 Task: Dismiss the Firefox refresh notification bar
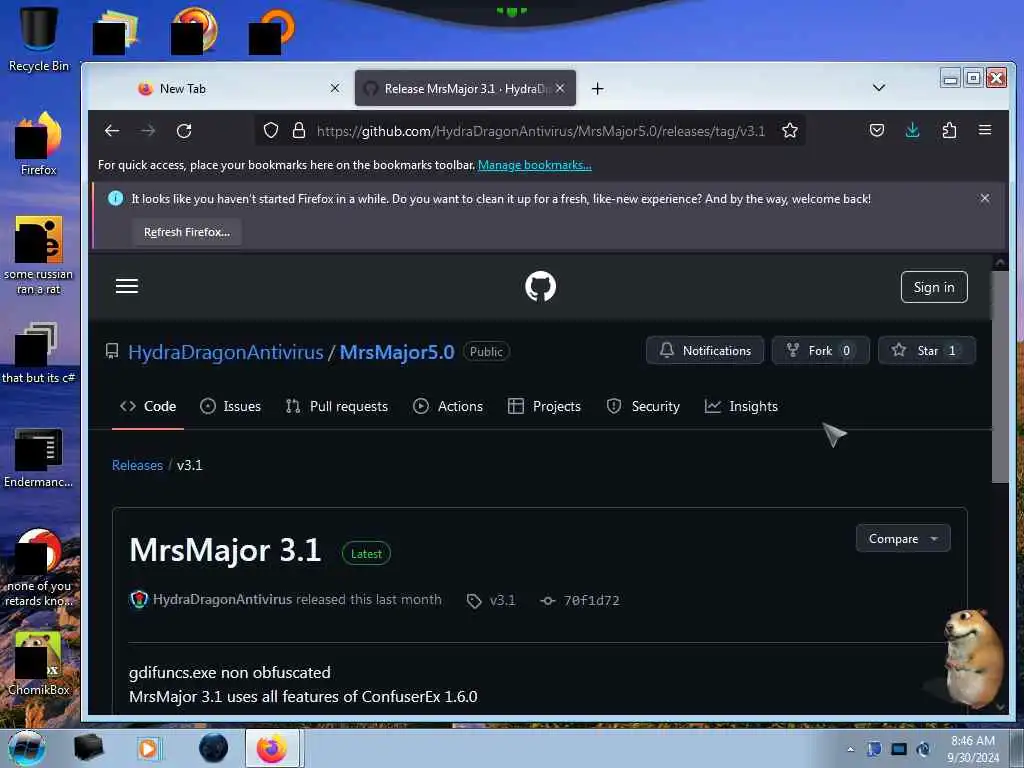click(984, 198)
